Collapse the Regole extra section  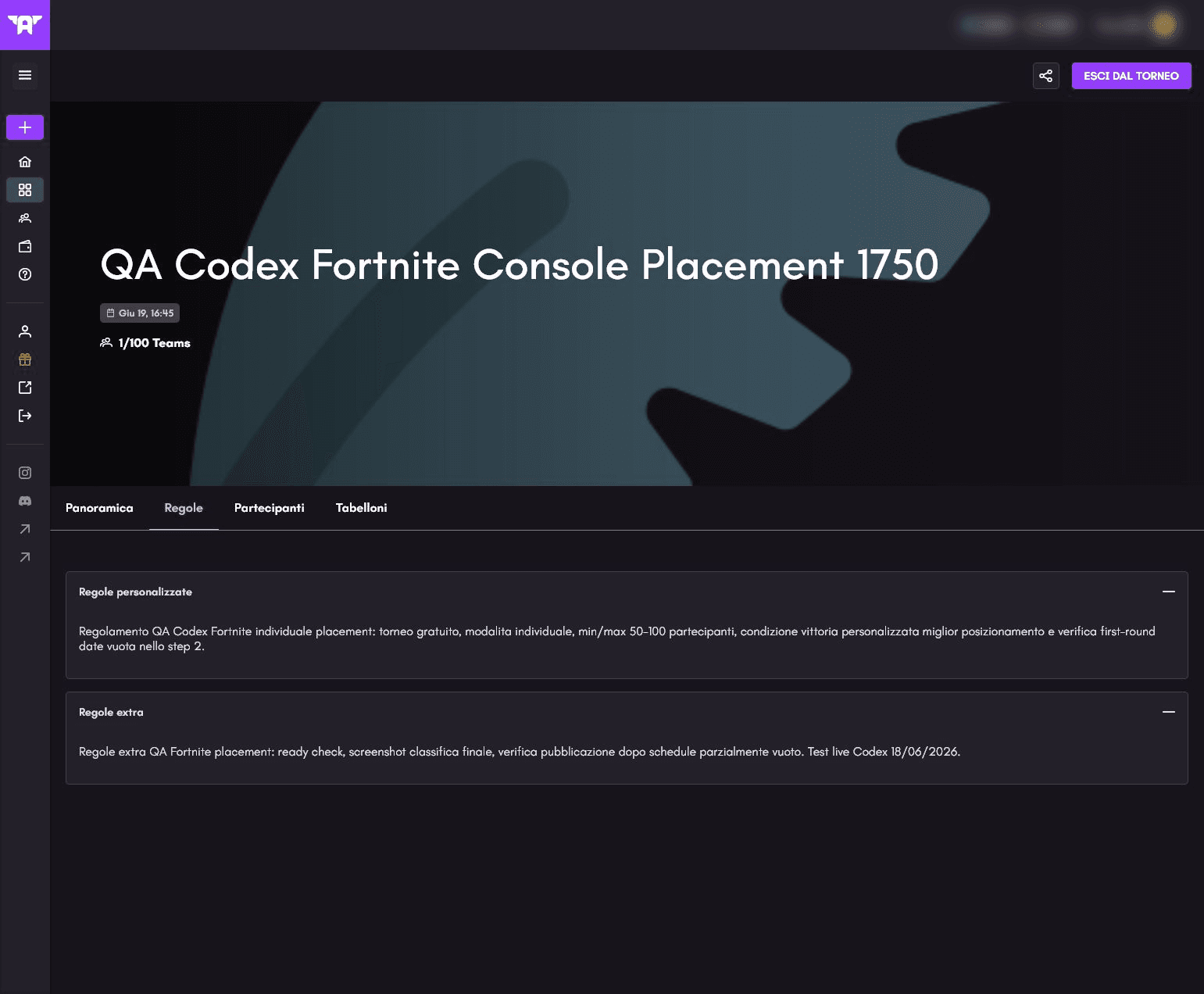pos(1169,712)
